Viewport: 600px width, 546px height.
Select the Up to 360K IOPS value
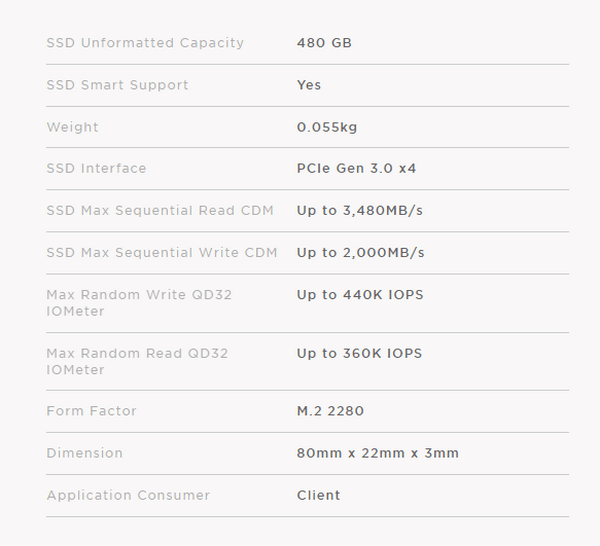click(359, 353)
